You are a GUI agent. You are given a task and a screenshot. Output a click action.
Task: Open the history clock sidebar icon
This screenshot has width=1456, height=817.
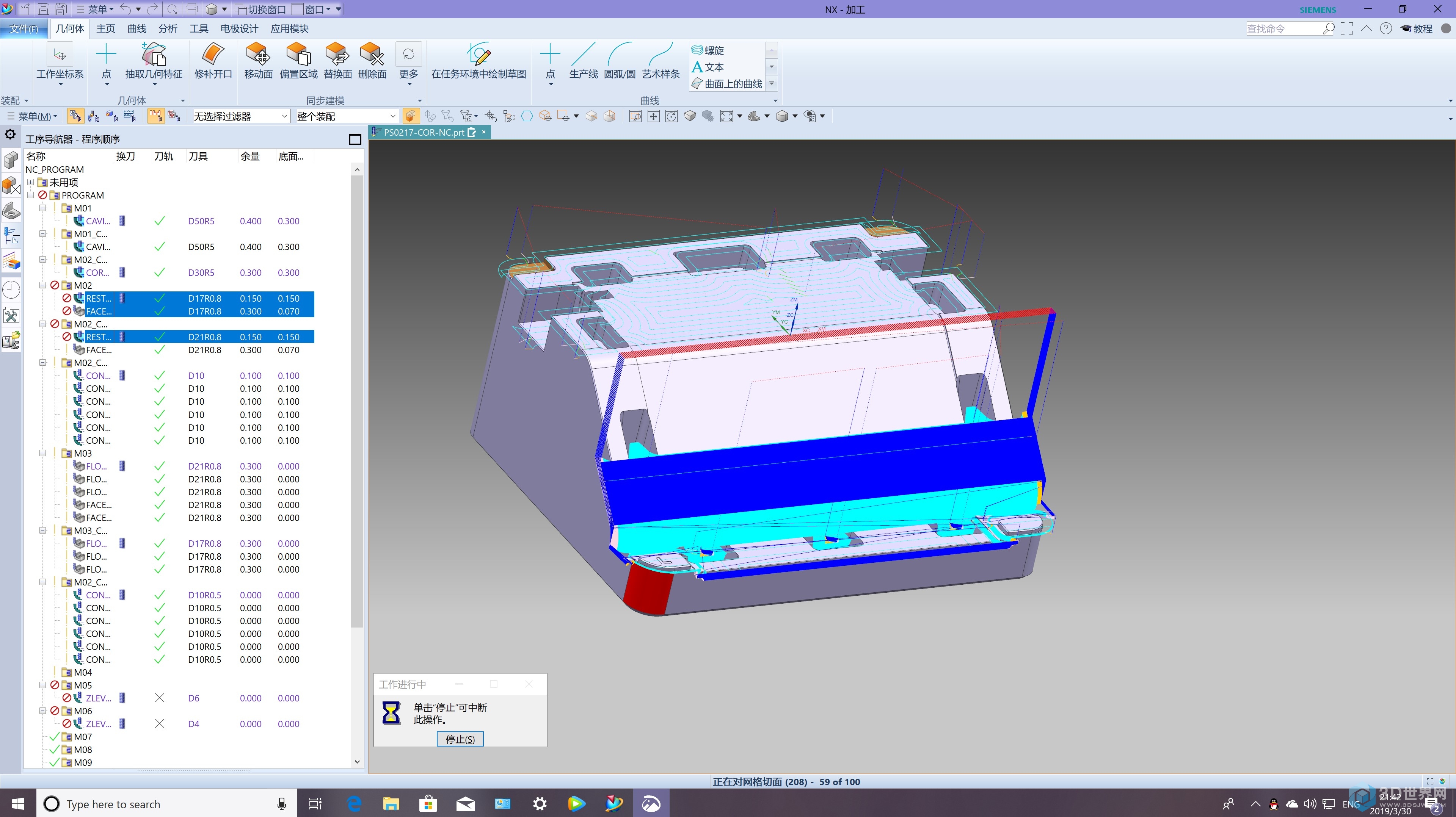tap(11, 290)
